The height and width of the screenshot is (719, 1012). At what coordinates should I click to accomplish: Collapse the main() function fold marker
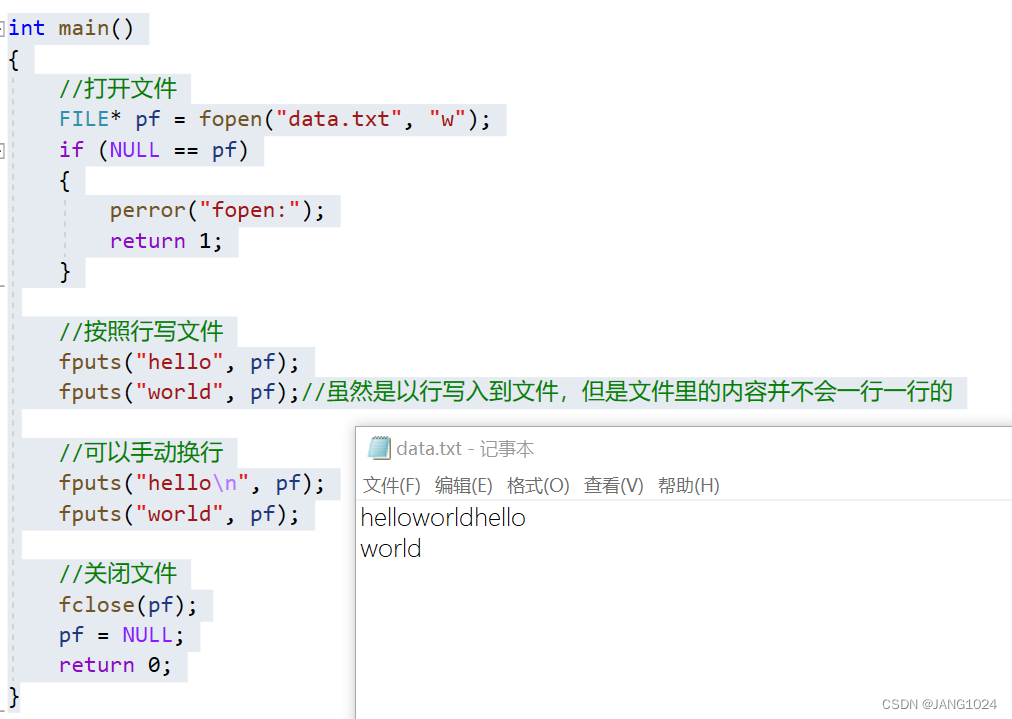(x=4, y=27)
